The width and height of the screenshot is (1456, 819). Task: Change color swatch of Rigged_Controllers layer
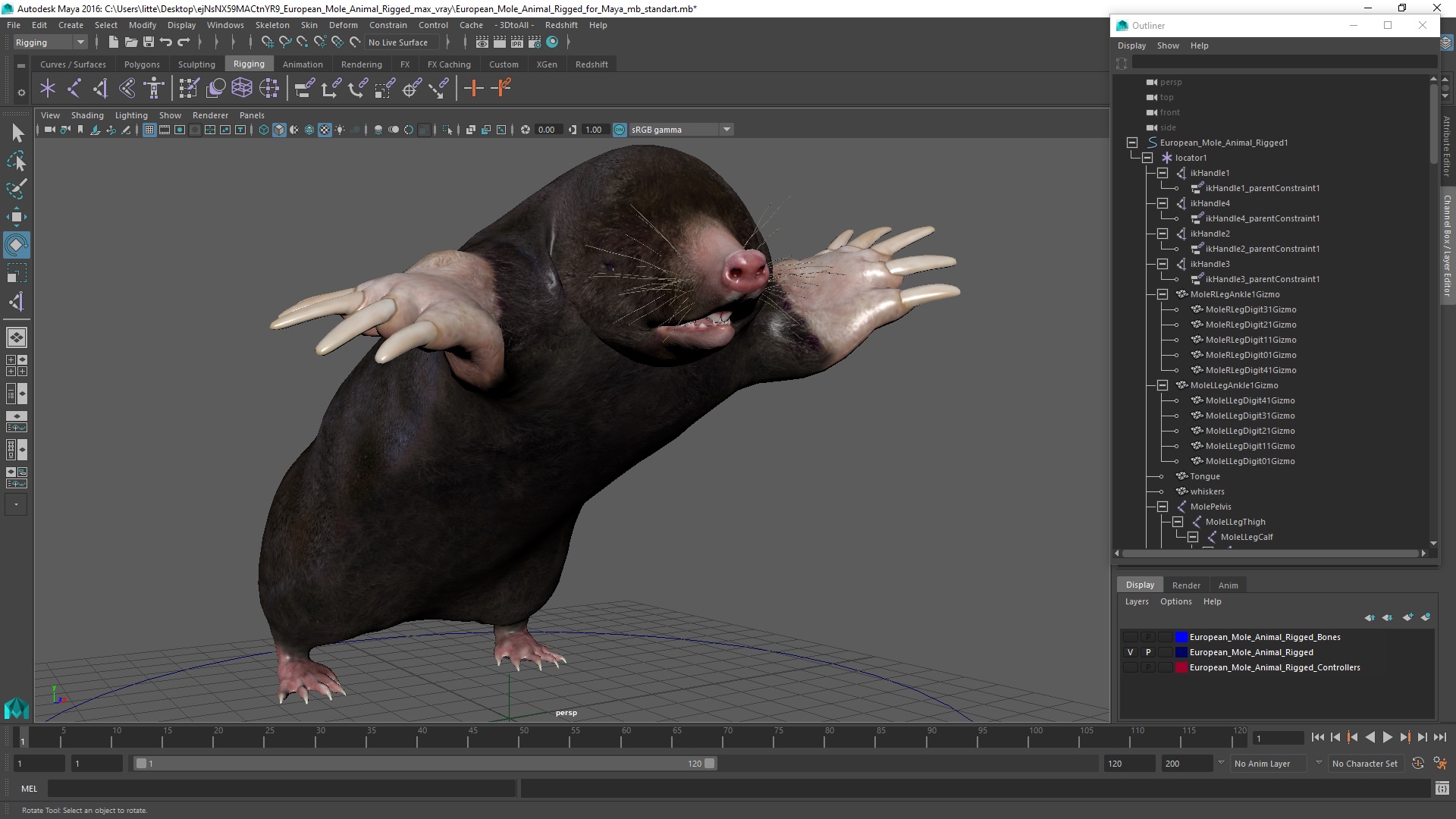pos(1181,668)
